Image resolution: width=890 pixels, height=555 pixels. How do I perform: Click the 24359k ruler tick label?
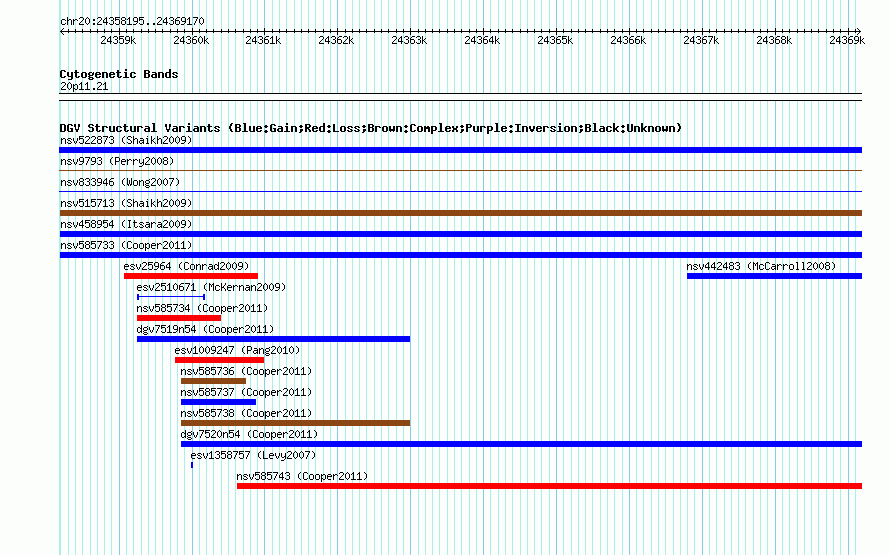tap(118, 40)
